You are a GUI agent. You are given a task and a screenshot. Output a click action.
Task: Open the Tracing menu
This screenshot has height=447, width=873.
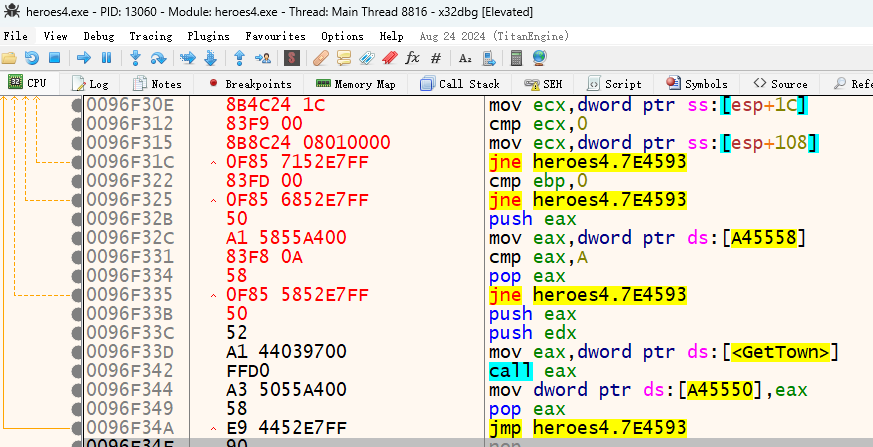[150, 36]
